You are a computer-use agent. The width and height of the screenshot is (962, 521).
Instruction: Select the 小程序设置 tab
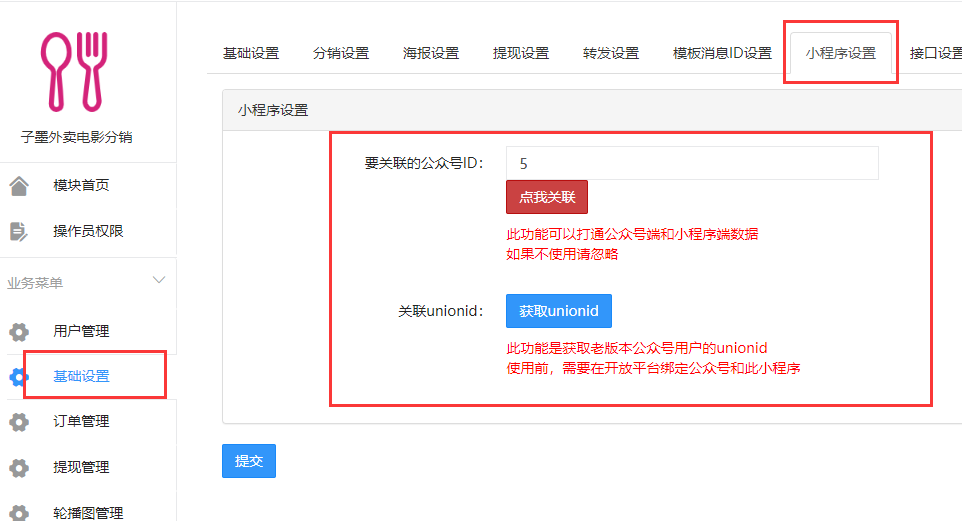click(841, 53)
